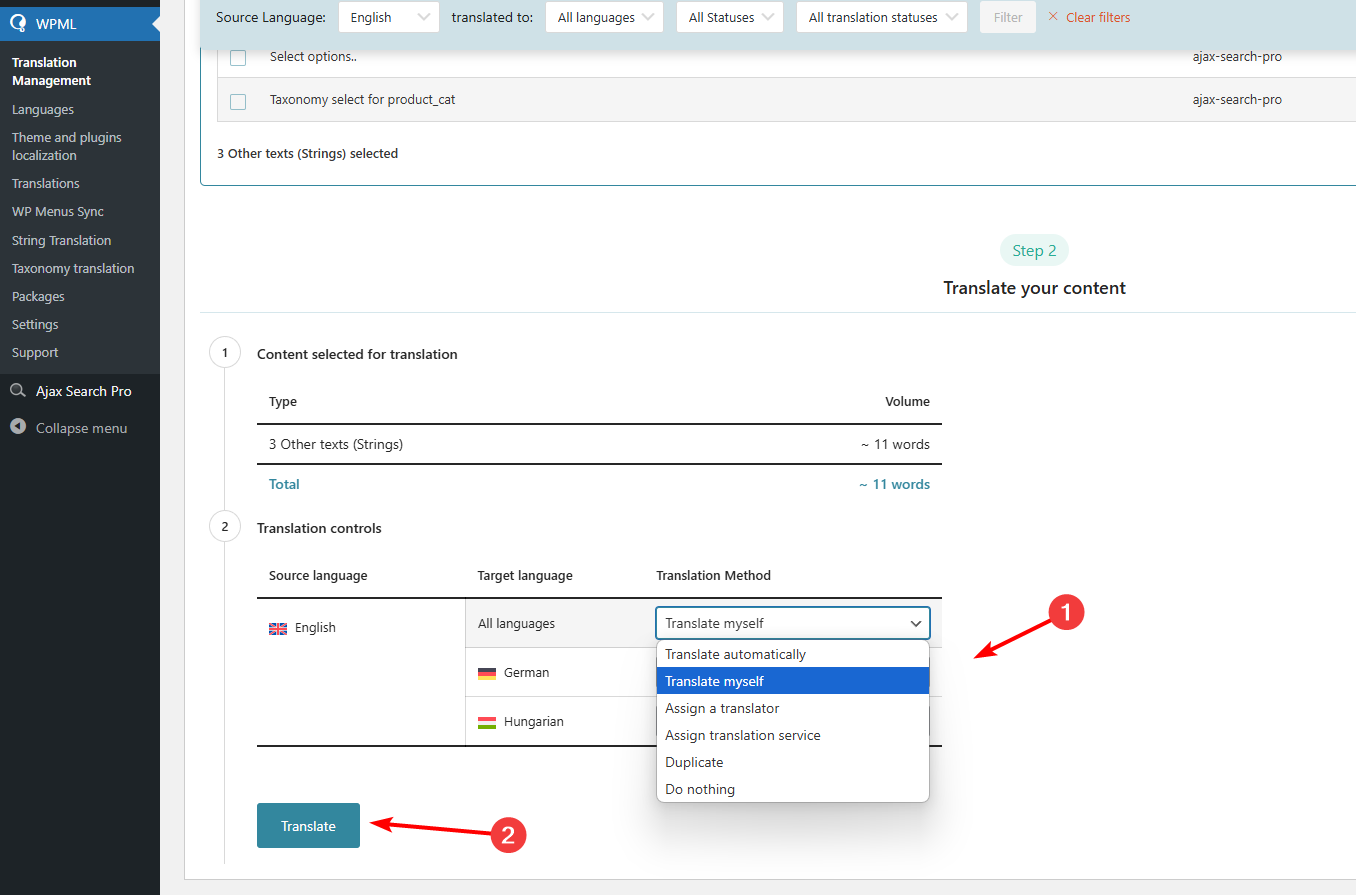Choose 'Translate automatically' from the method list
This screenshot has height=895, width=1356.
coord(735,654)
